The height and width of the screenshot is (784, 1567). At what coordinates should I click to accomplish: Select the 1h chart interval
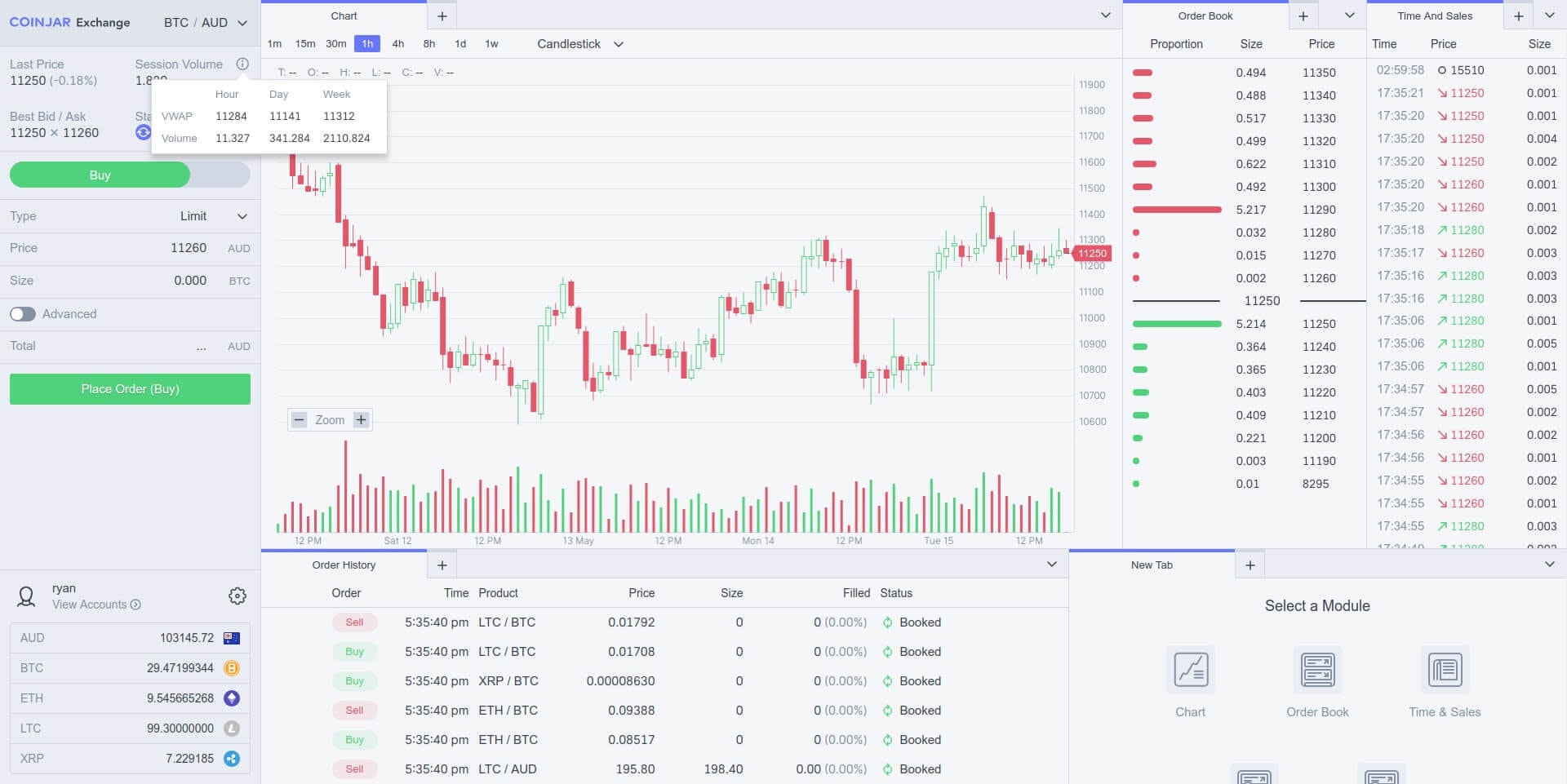coord(367,44)
